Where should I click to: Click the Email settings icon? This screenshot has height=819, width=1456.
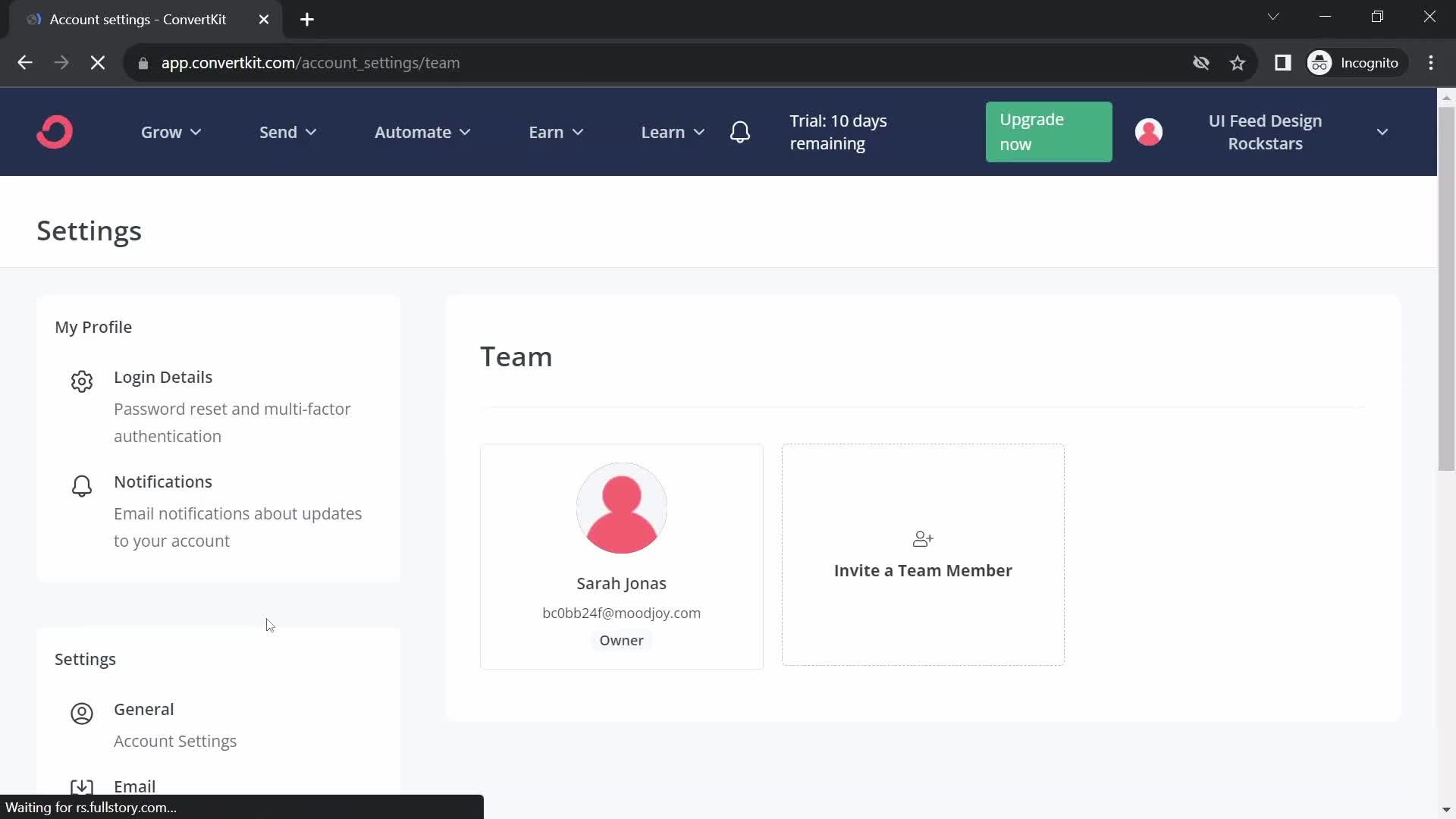coord(81,787)
